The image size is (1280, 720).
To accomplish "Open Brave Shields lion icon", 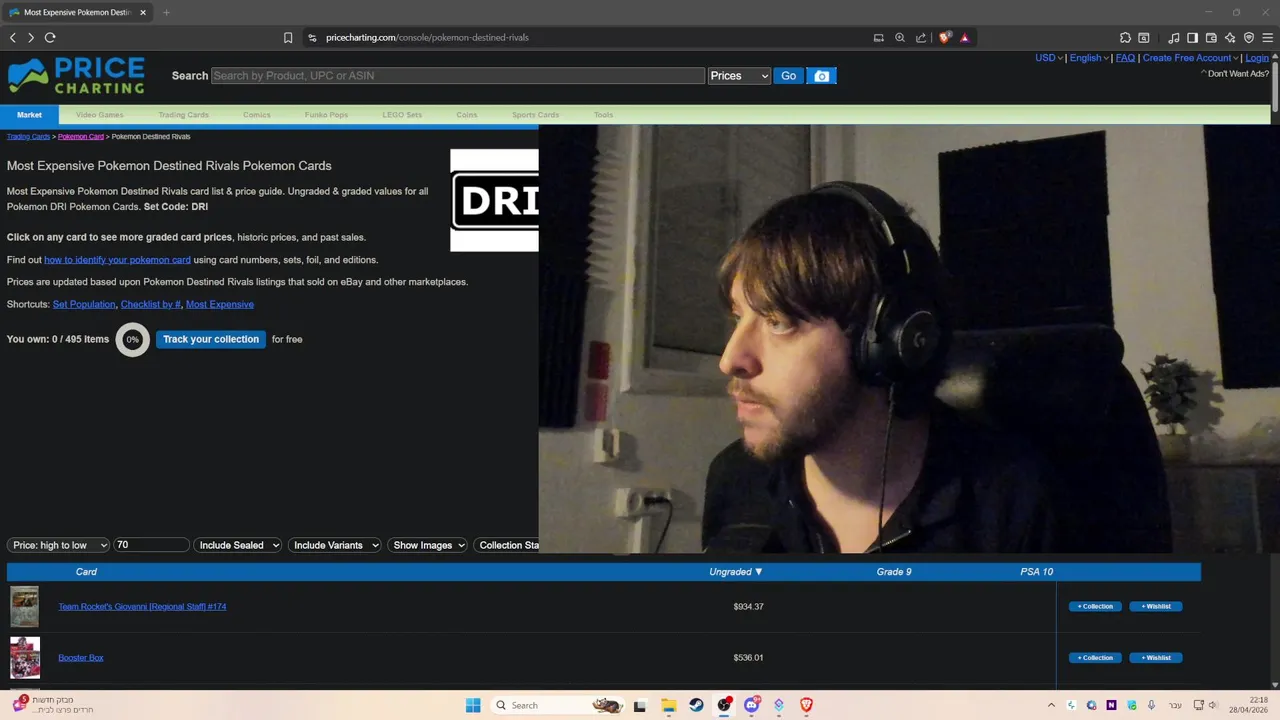I will click(x=945, y=38).
